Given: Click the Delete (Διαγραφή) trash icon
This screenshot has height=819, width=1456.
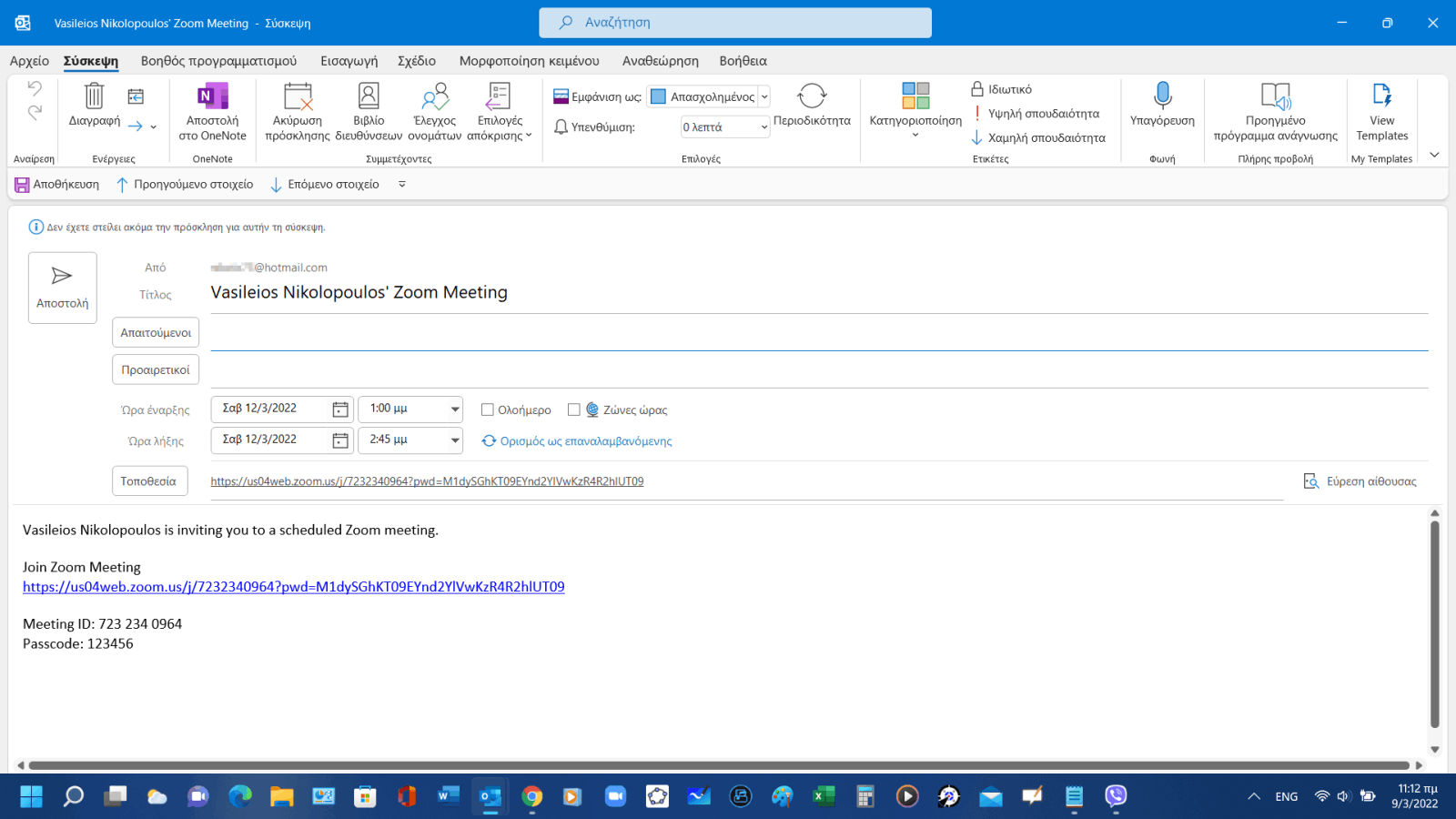Looking at the screenshot, I should 94,96.
